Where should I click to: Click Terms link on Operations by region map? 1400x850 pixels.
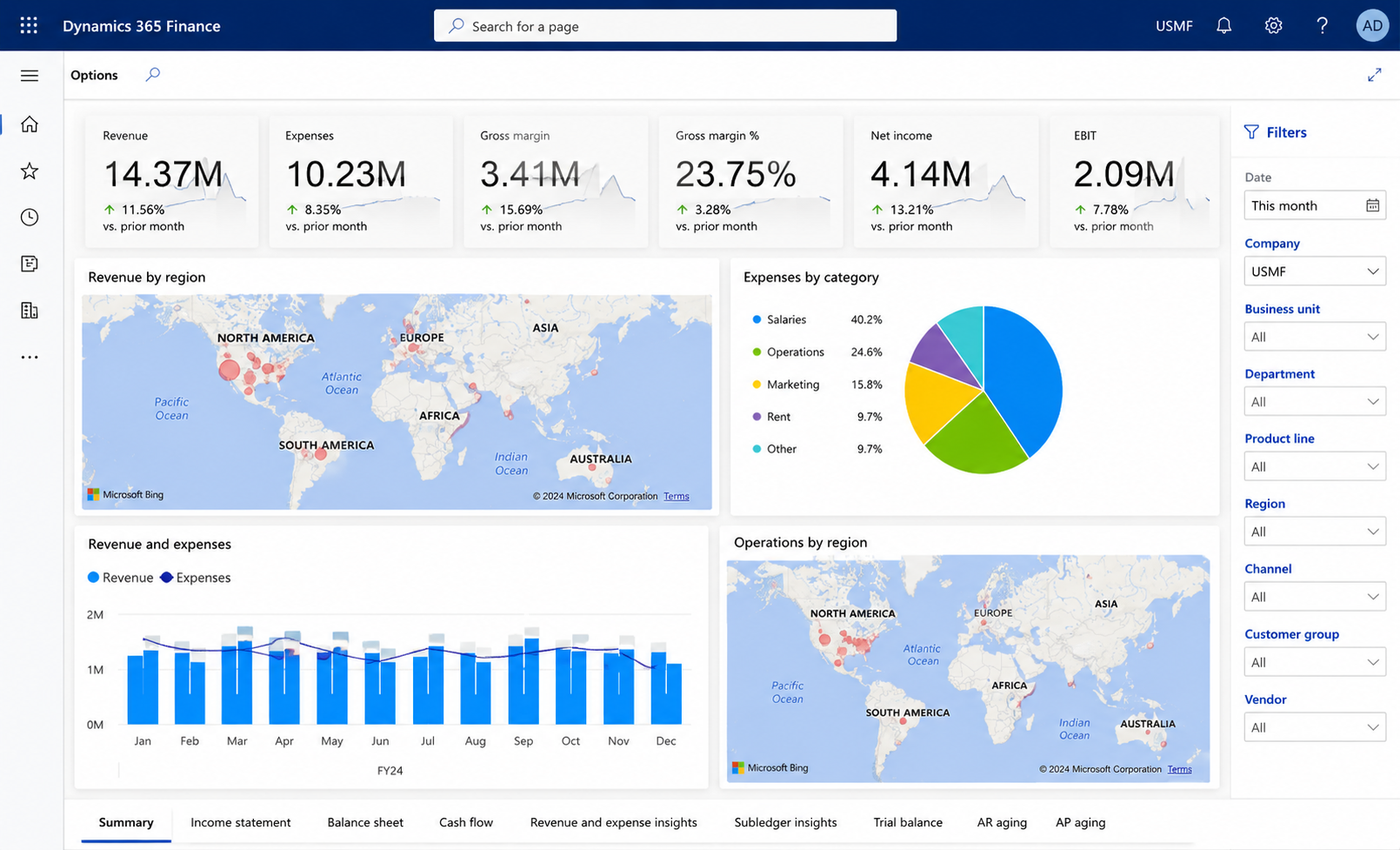point(1180,769)
